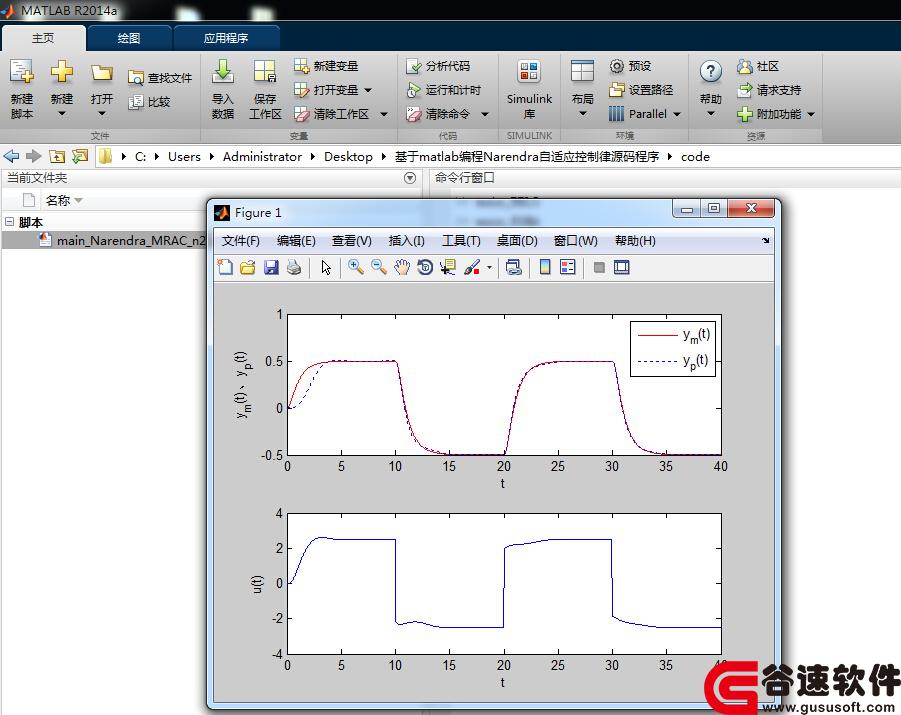The width and height of the screenshot is (901, 715).
Task: Click the up-one-level folder icon
Action: pyautogui.click(x=57, y=156)
